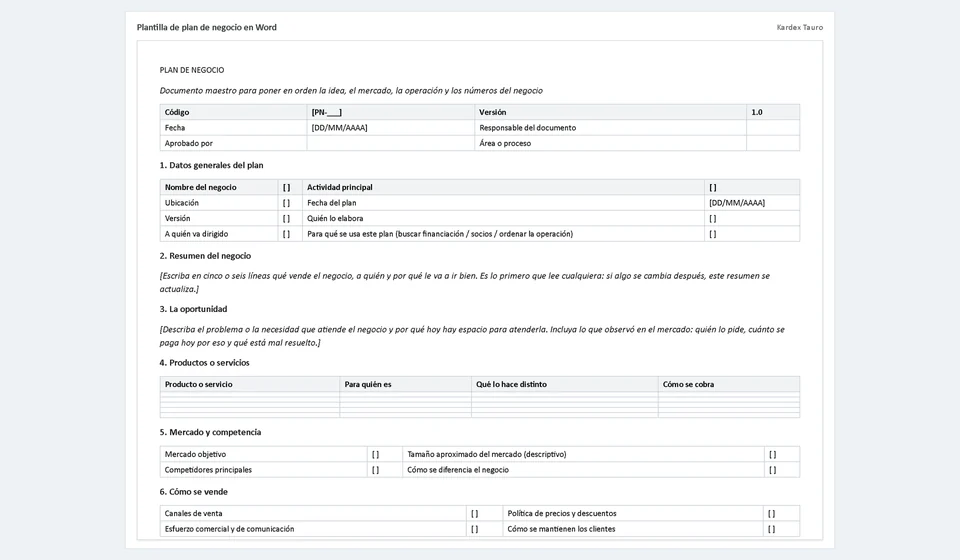Click 'Cómo se mantienen los clientes' cell

click(633, 529)
